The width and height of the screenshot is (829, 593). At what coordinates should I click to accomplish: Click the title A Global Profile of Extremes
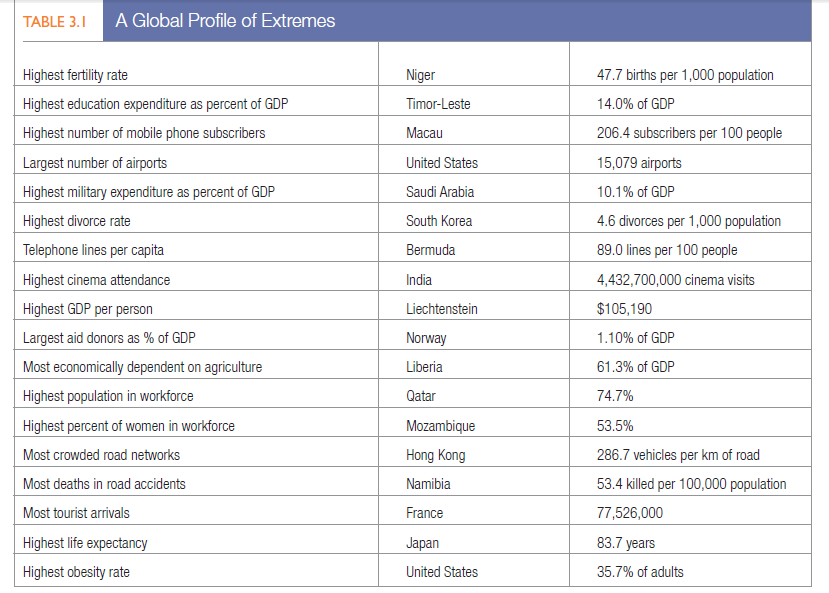coord(225,21)
